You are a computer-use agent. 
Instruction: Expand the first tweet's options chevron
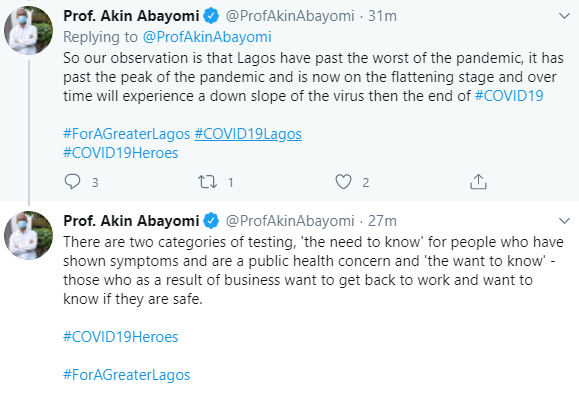click(x=564, y=16)
